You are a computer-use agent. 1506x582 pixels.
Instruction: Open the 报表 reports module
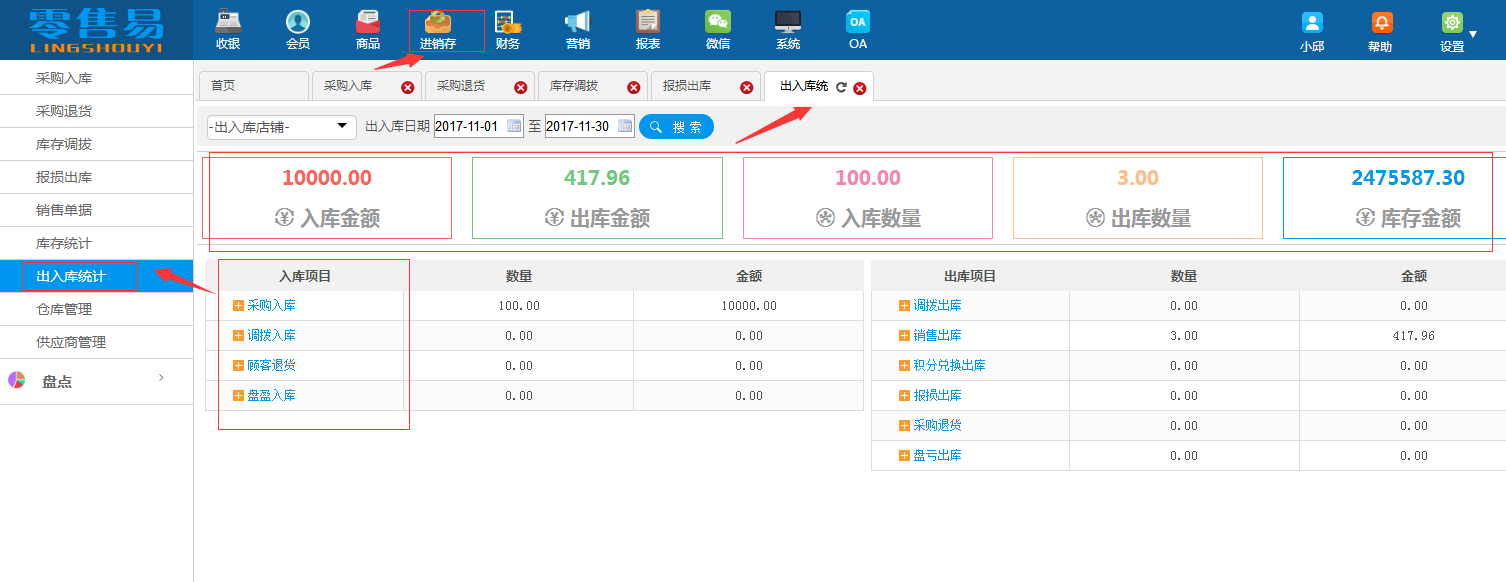(647, 30)
